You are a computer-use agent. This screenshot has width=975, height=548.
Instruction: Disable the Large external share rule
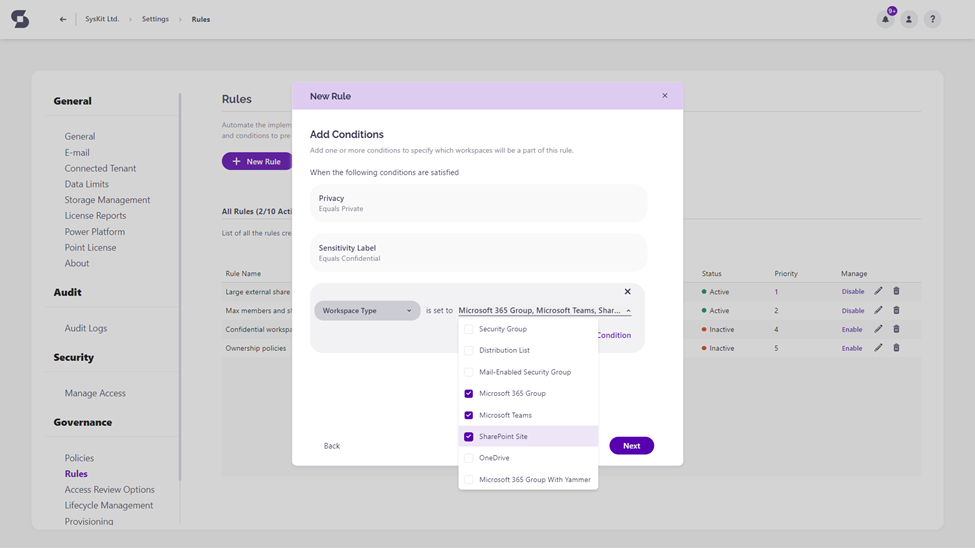(x=853, y=292)
